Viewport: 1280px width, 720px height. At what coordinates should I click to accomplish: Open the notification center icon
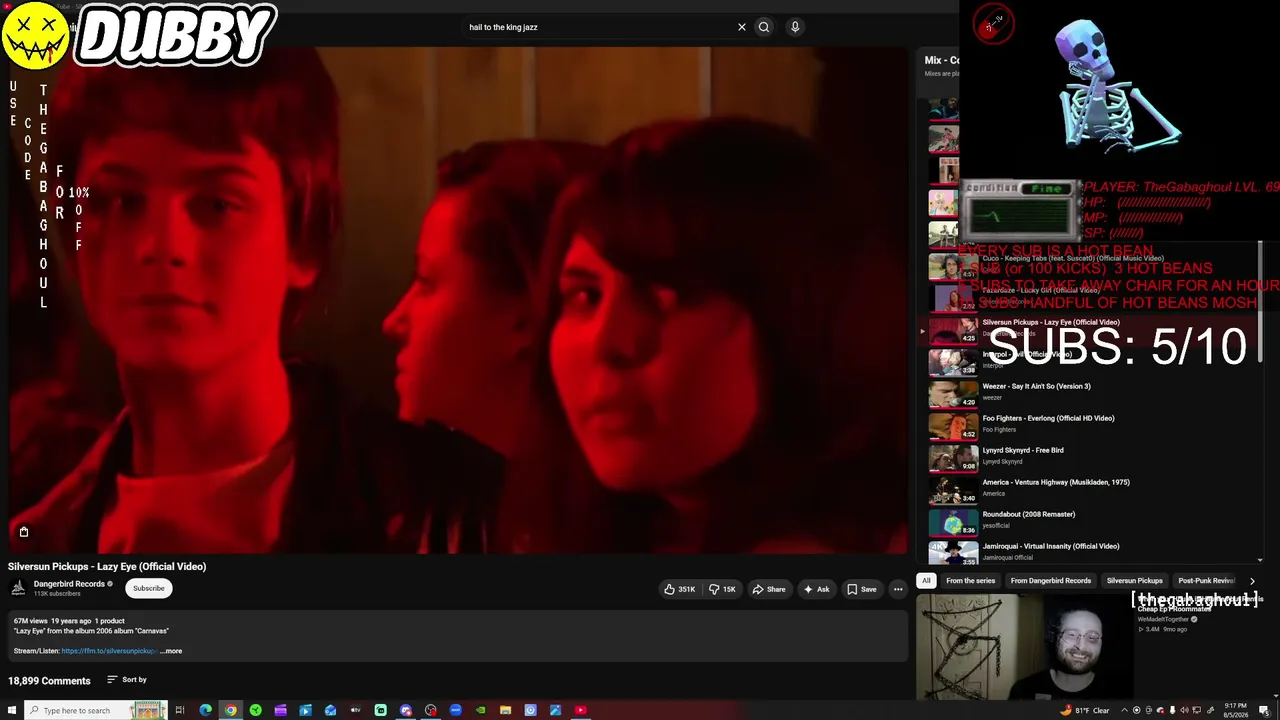[1264, 711]
